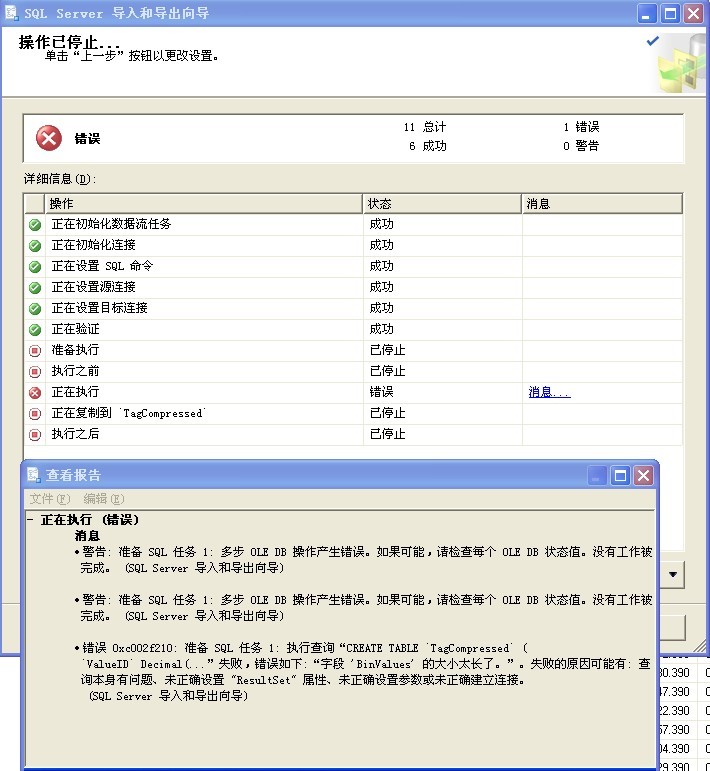Click the 消息 column header
Screen dimensions: 710x771
[x=602, y=204]
